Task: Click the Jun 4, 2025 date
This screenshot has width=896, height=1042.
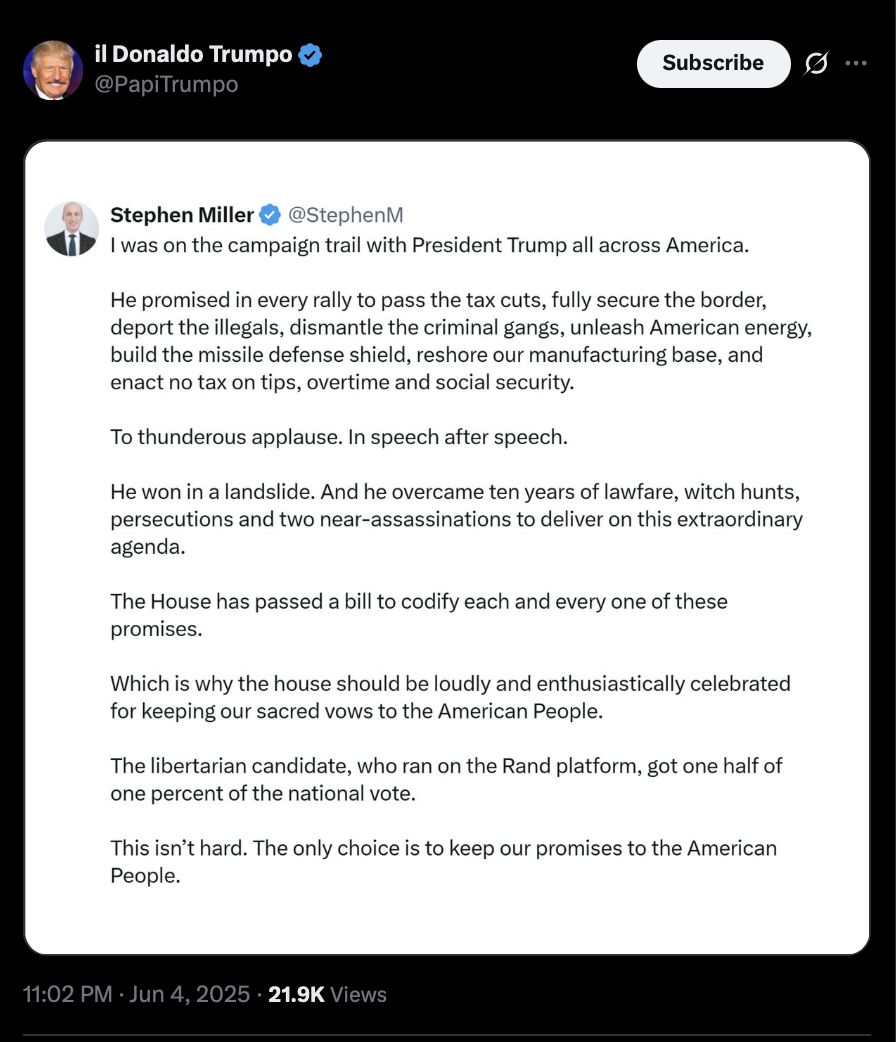Action: coord(189,994)
